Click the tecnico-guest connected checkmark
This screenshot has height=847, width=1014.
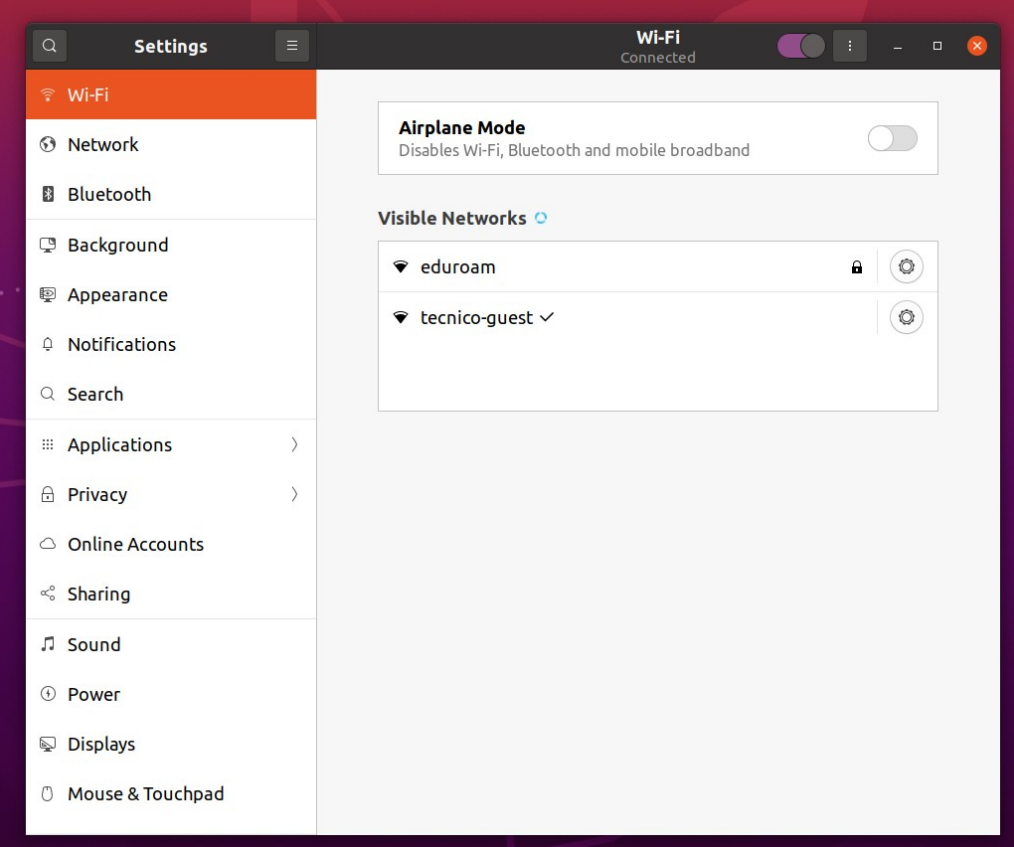coord(547,317)
